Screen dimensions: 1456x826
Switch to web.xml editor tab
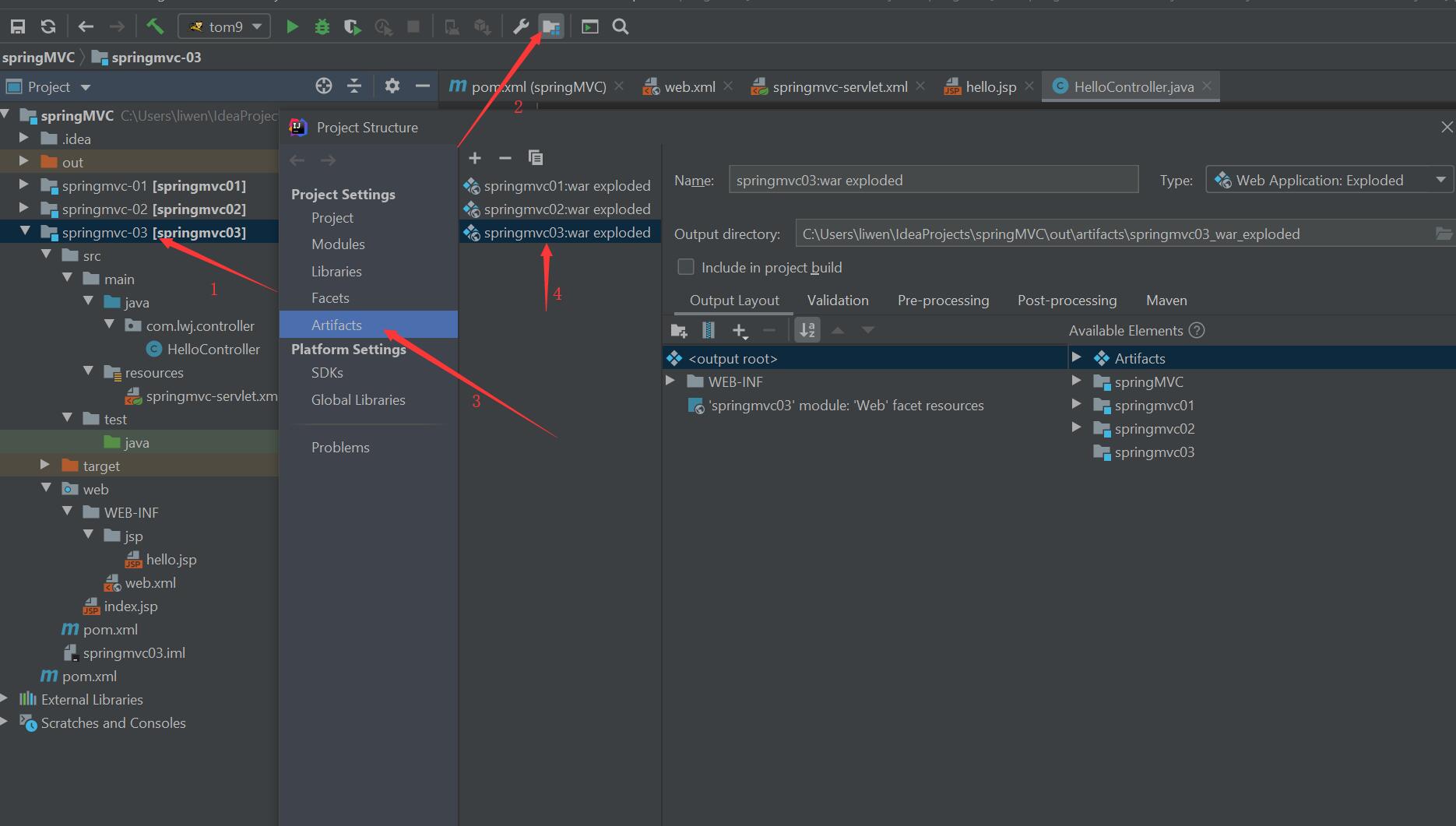[x=688, y=86]
